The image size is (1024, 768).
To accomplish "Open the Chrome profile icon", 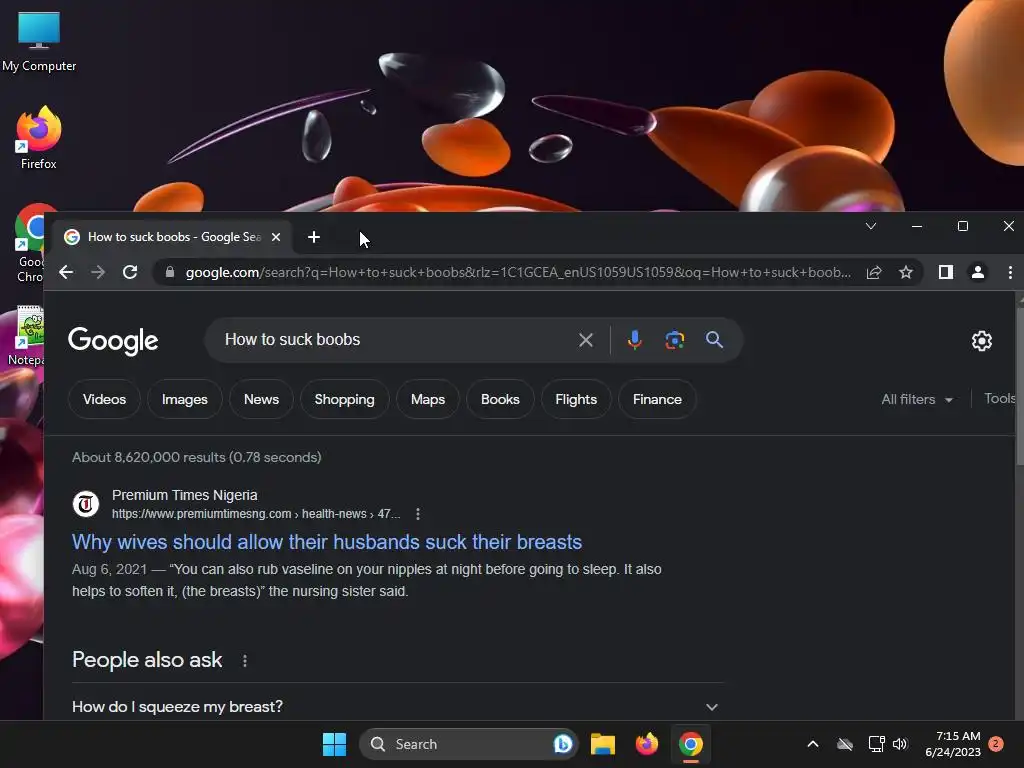I will coord(978,272).
